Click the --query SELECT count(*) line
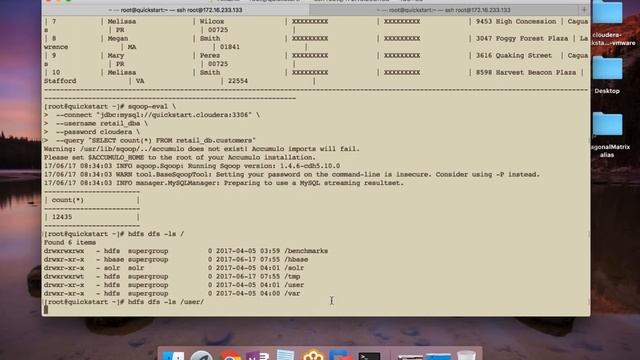The image size is (640, 360). point(150,140)
